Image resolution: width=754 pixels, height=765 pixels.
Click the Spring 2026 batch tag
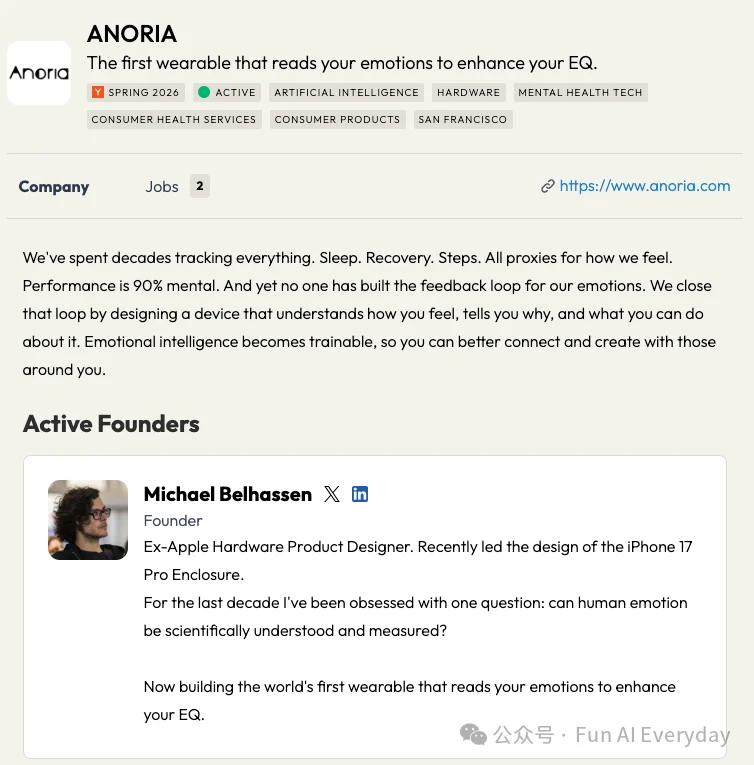(x=136, y=92)
